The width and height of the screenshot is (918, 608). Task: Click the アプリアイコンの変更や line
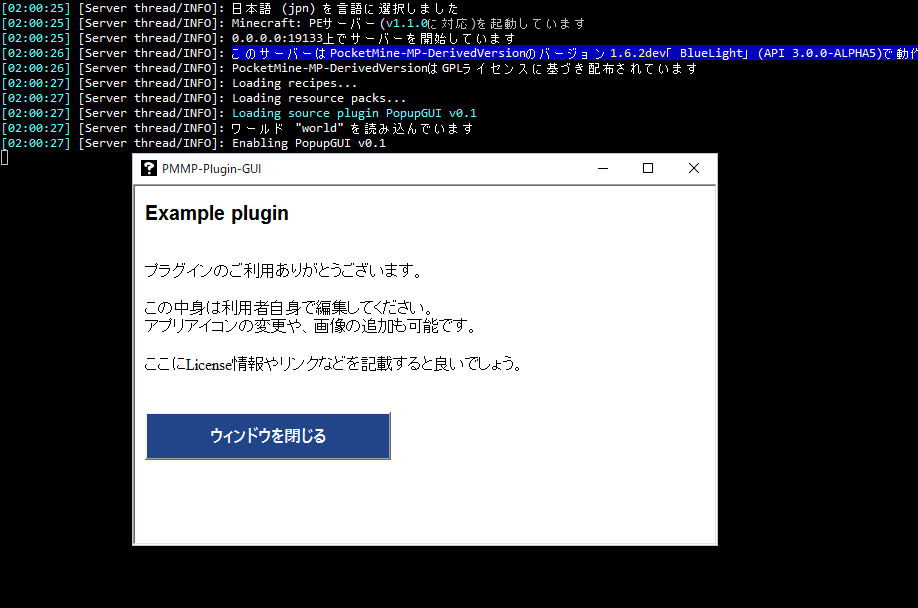(x=310, y=326)
